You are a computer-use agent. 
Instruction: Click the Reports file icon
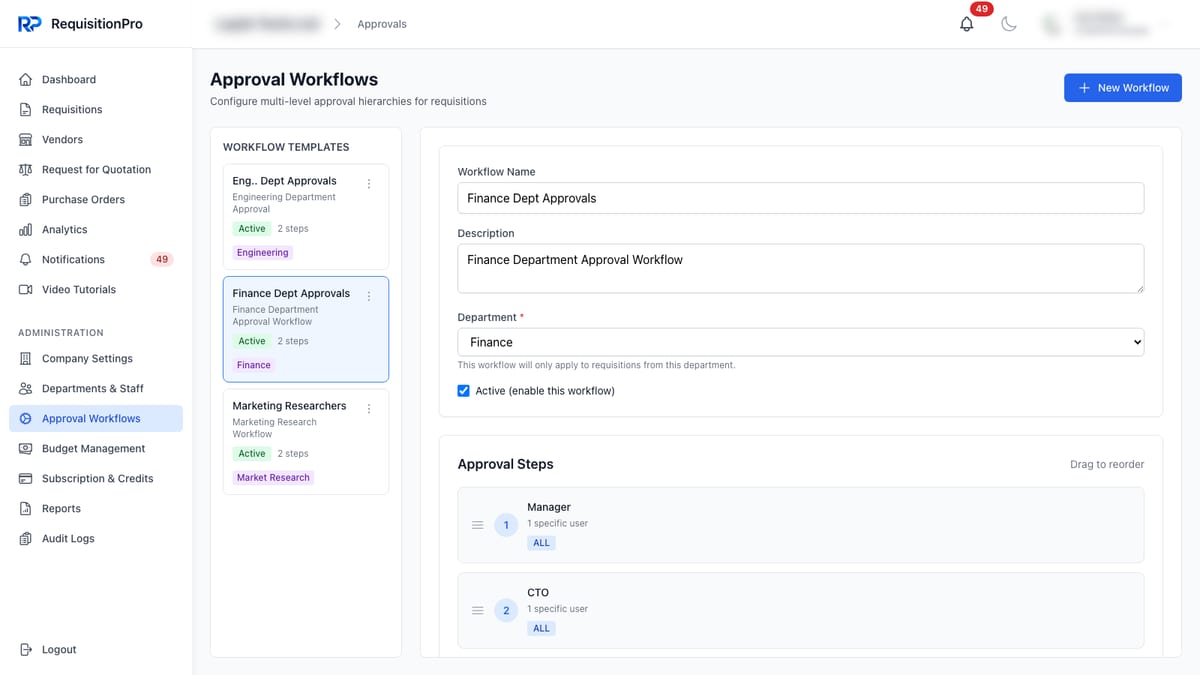coord(26,508)
